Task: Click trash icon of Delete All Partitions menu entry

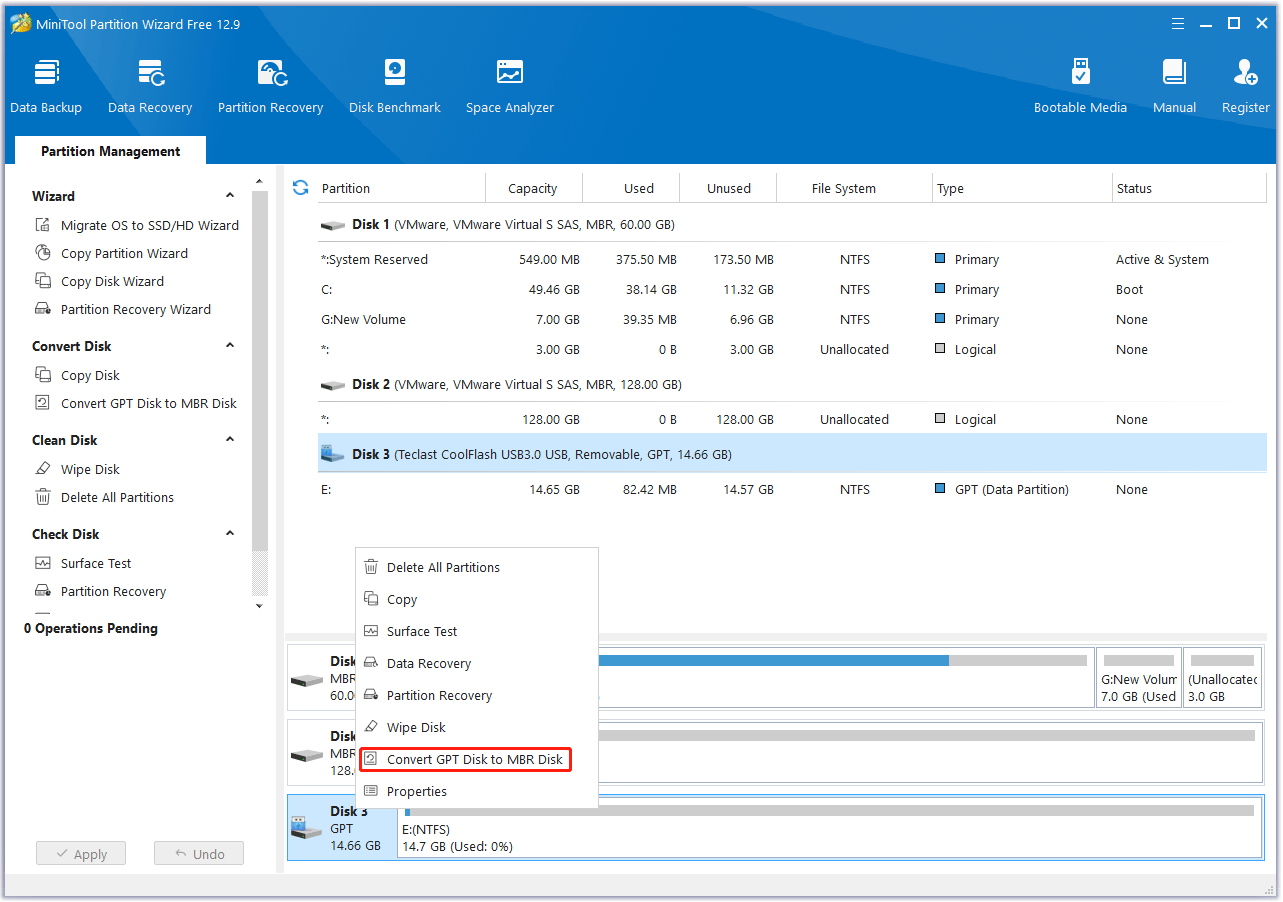Action: (x=371, y=567)
